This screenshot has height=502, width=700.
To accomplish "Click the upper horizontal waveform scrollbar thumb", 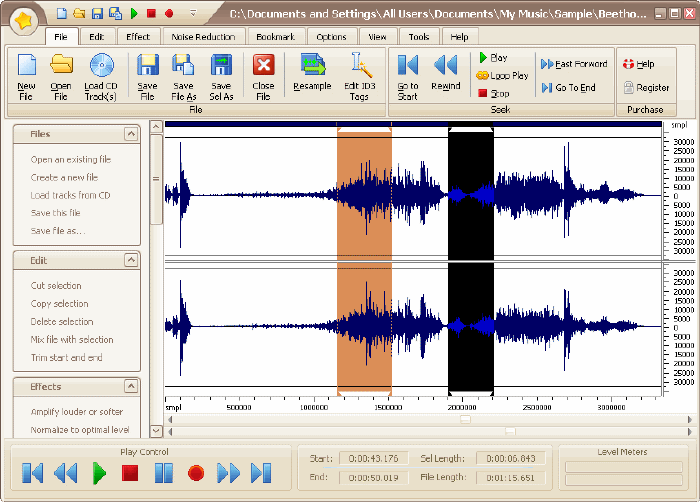I will [x=465, y=419].
